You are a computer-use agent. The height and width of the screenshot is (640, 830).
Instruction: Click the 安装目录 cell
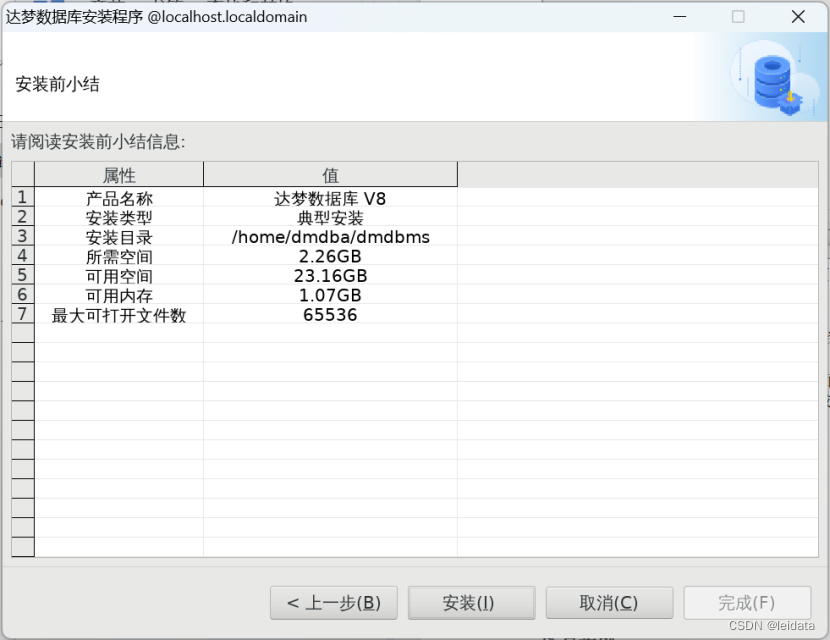pos(119,237)
